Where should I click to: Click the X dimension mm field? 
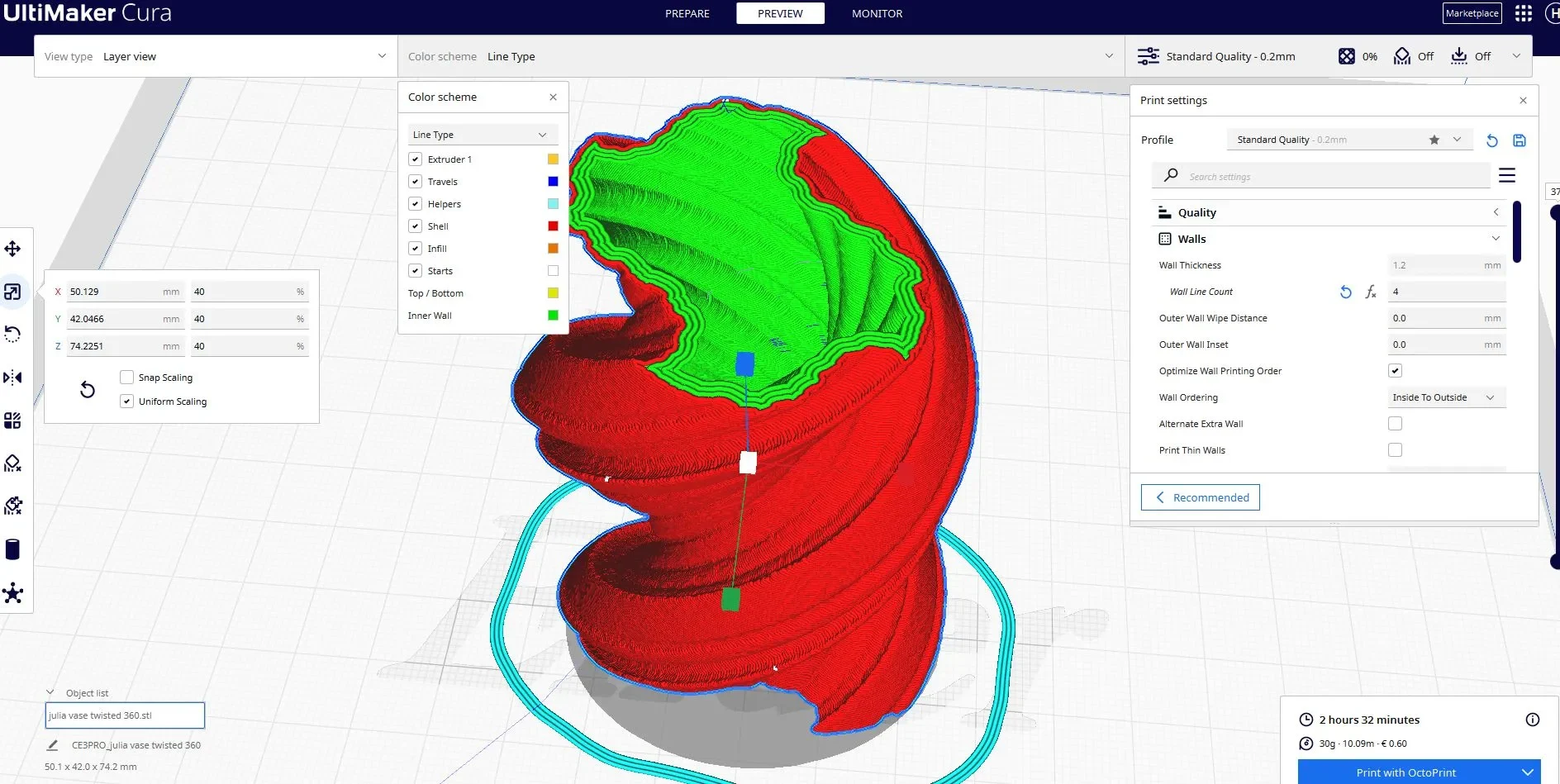[x=125, y=292]
